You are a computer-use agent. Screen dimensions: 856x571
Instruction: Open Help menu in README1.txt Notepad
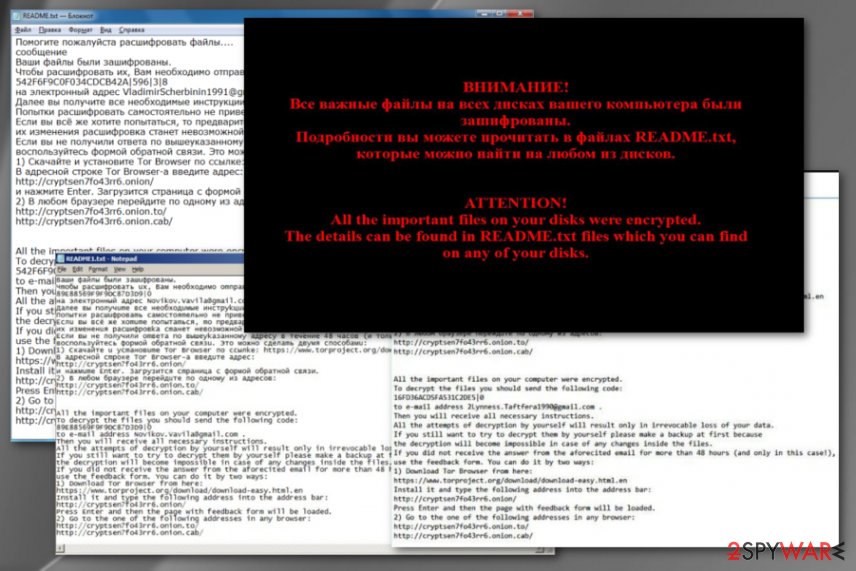tap(138, 270)
